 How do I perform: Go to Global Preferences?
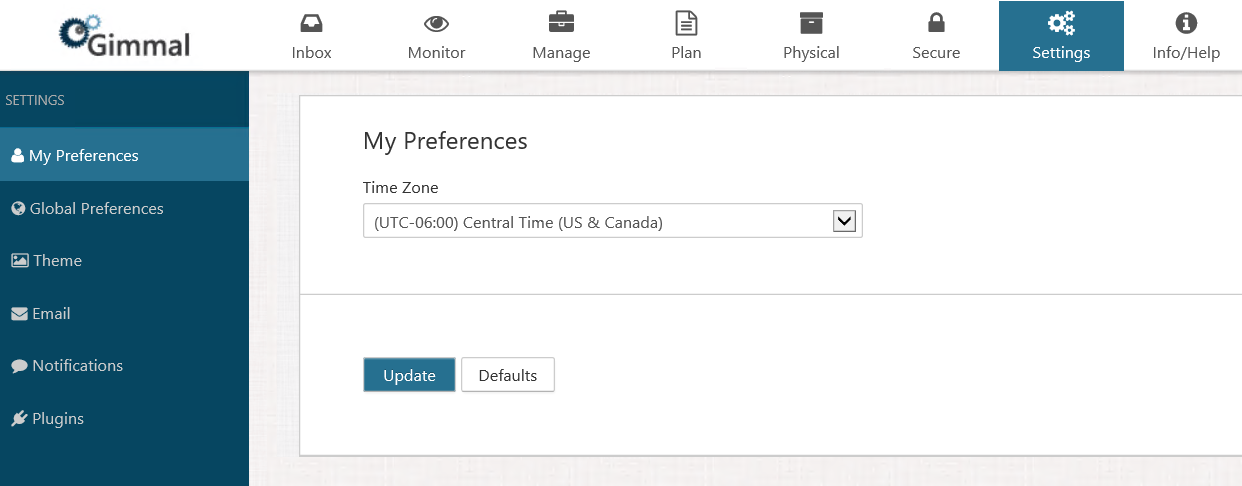pyautogui.click(x=124, y=208)
